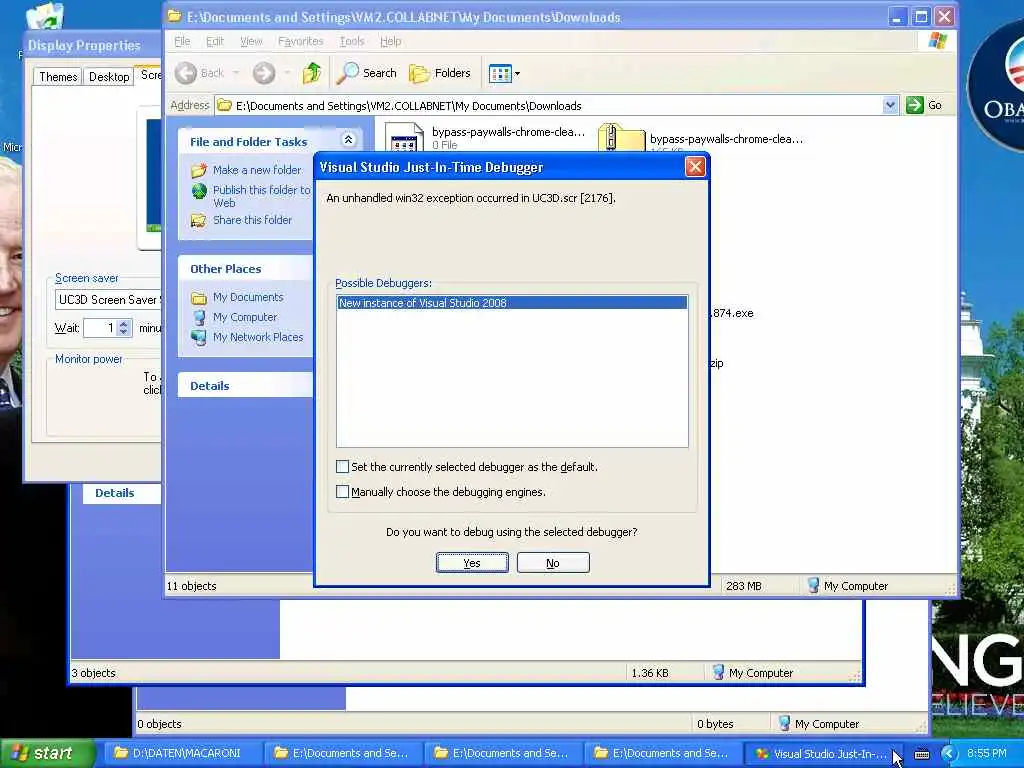This screenshot has width=1024, height=768.
Task: Open the My Documents link in Other Places
Action: tap(248, 297)
